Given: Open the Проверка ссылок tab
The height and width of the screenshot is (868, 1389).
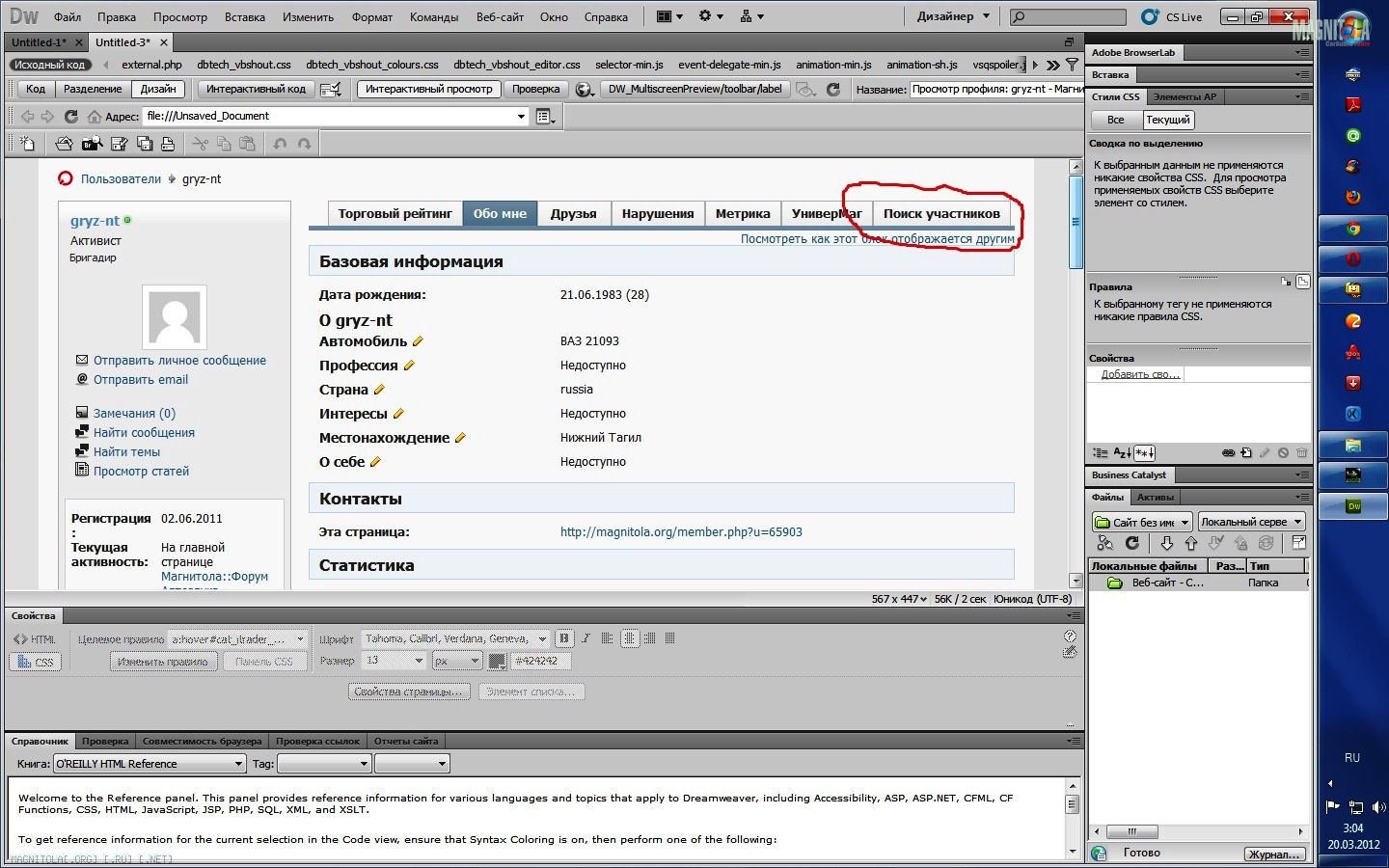Looking at the screenshot, I should click(x=317, y=741).
